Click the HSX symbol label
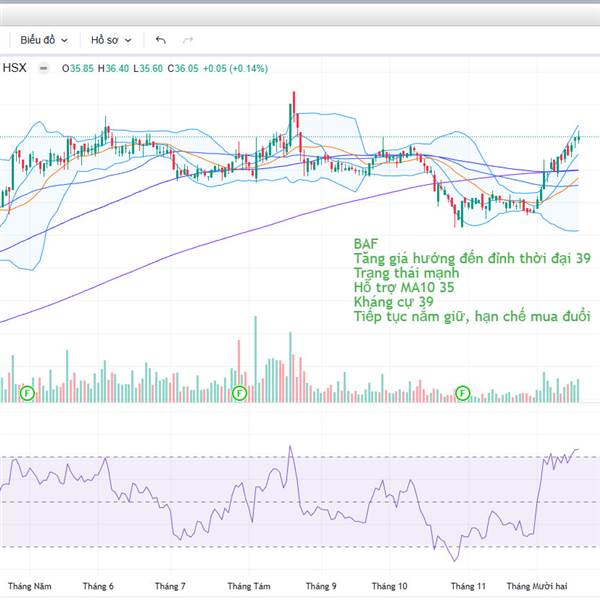This screenshot has width=600, height=600. [x=14, y=68]
